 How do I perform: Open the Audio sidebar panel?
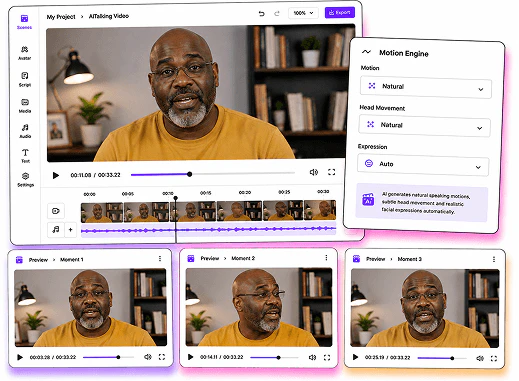tap(25, 131)
